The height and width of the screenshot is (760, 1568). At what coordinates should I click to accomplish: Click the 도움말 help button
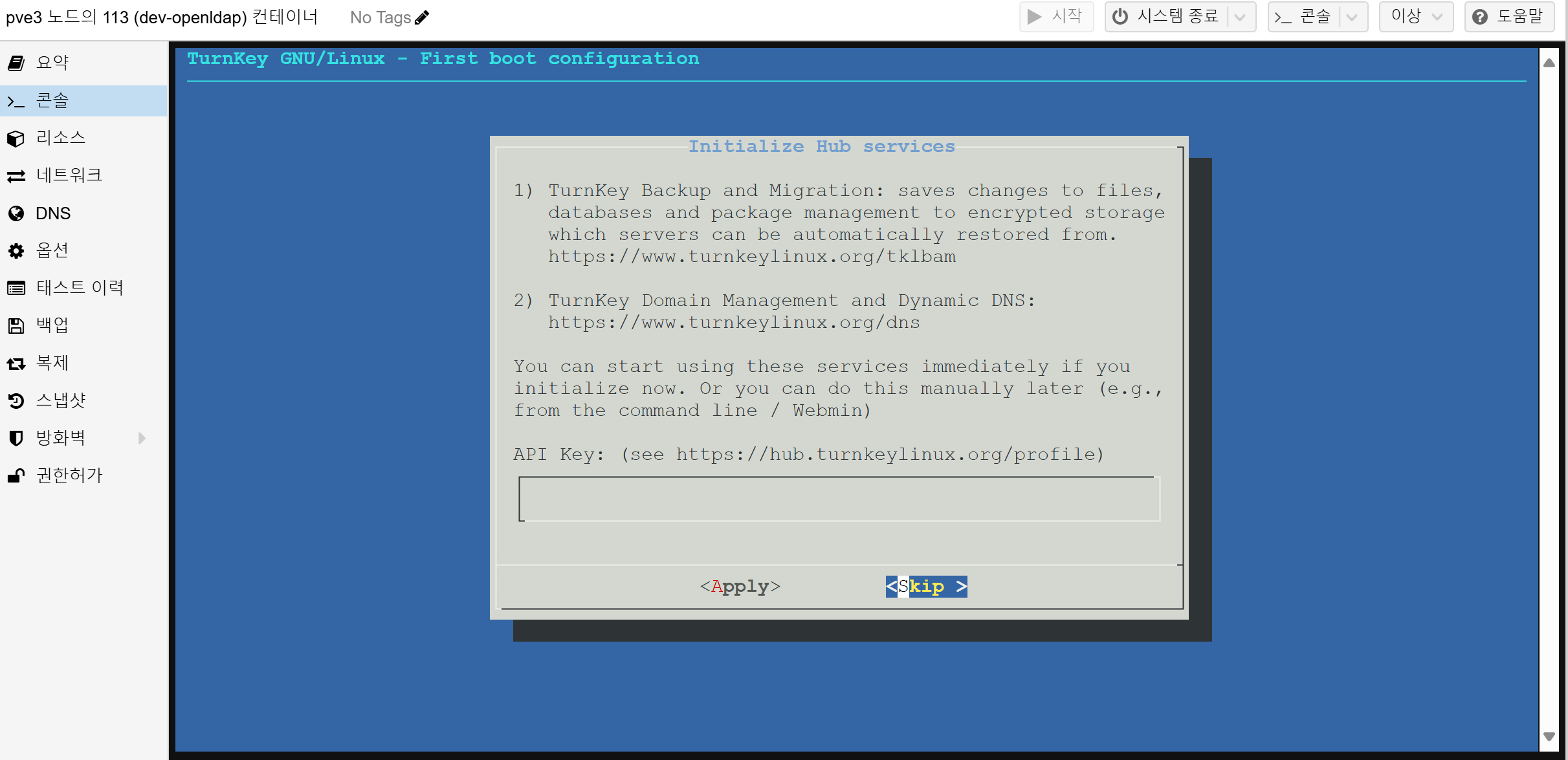pyautogui.click(x=1510, y=17)
